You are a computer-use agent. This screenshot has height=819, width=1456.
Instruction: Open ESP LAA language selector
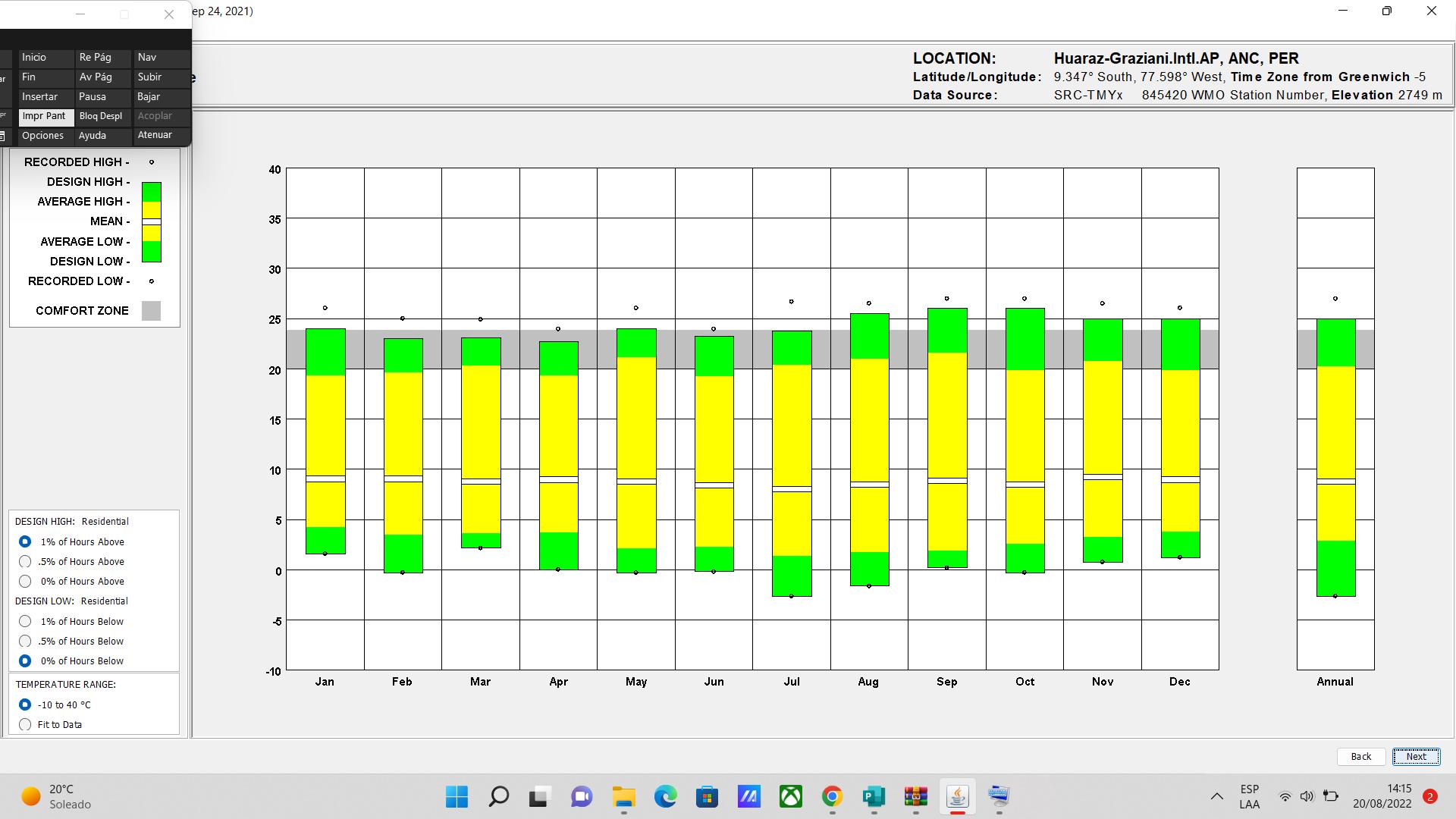tap(1249, 796)
